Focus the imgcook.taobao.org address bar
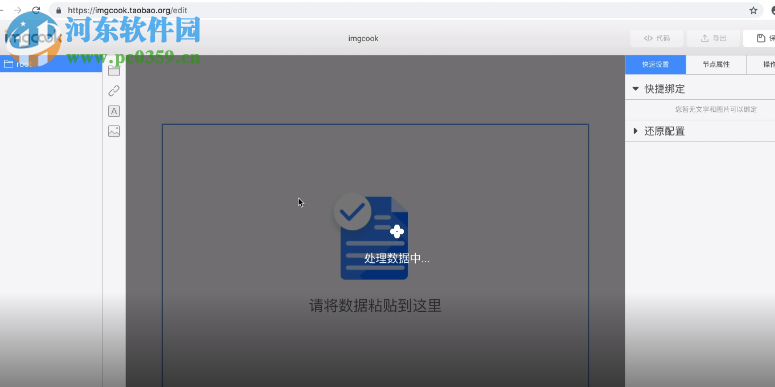 (x=405, y=10)
